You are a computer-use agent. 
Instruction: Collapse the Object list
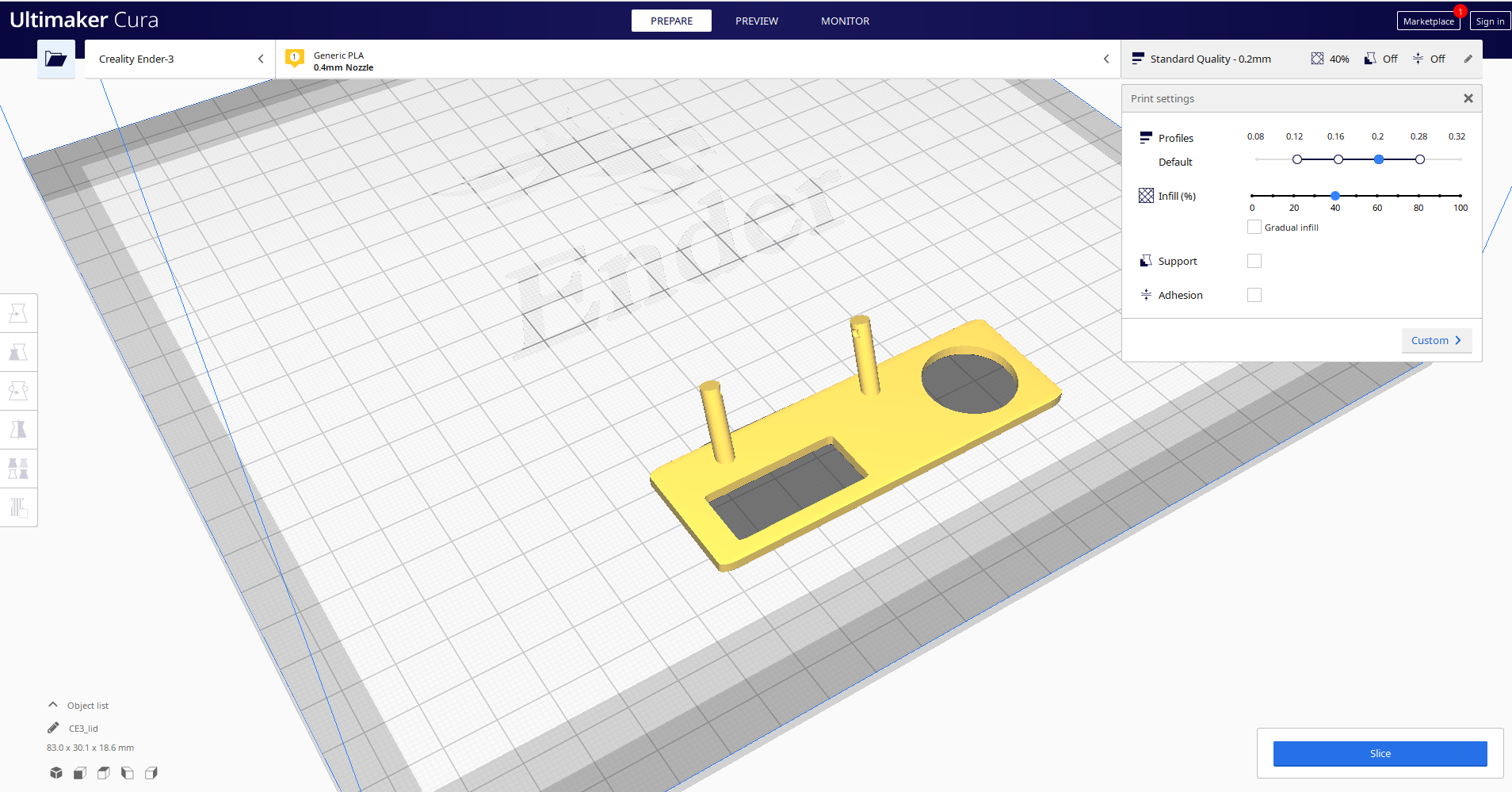click(x=53, y=705)
